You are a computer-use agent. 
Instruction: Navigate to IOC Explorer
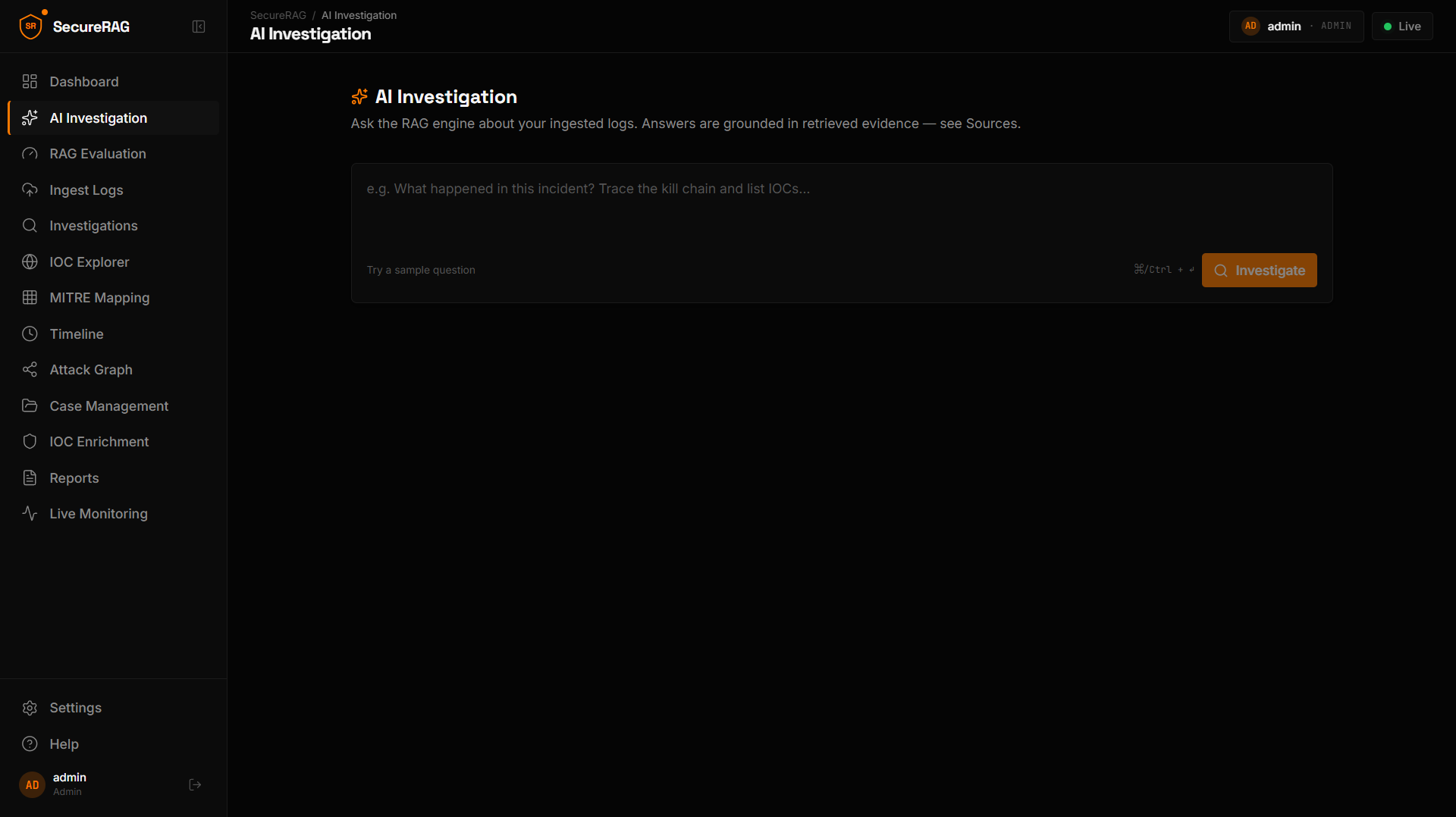coord(114,261)
